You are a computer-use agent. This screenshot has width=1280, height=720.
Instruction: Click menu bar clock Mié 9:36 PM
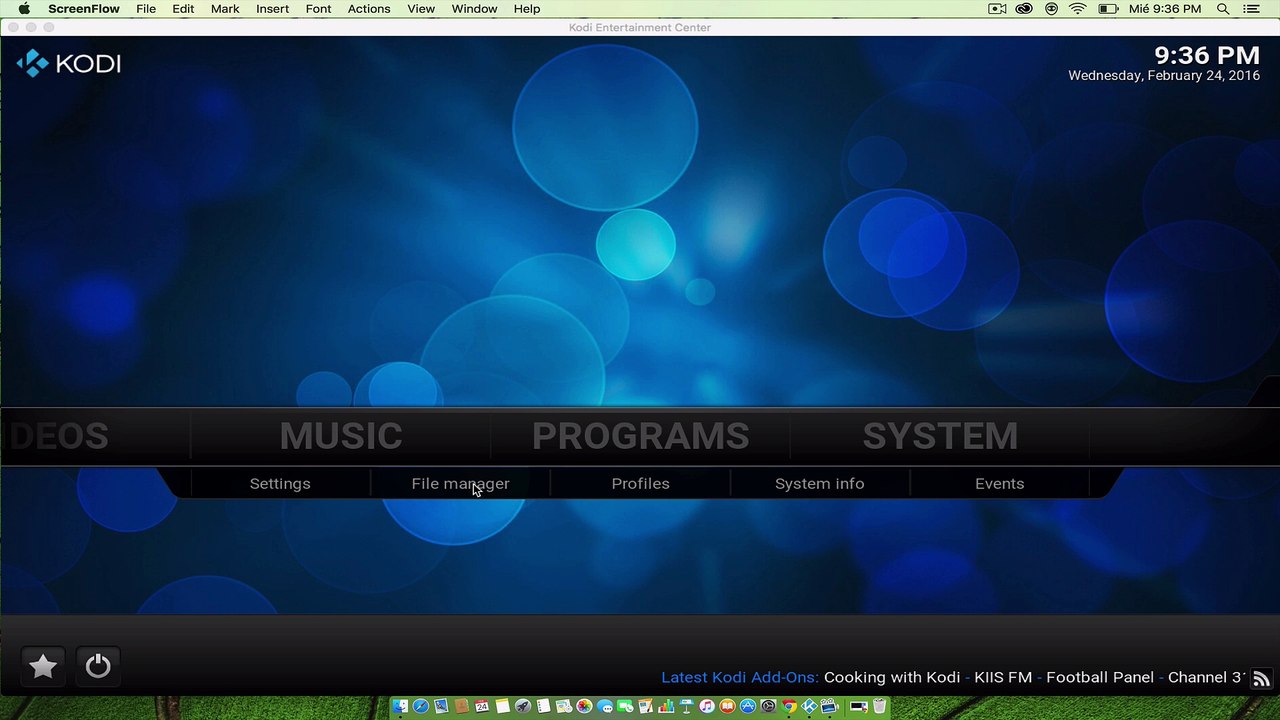(1165, 9)
